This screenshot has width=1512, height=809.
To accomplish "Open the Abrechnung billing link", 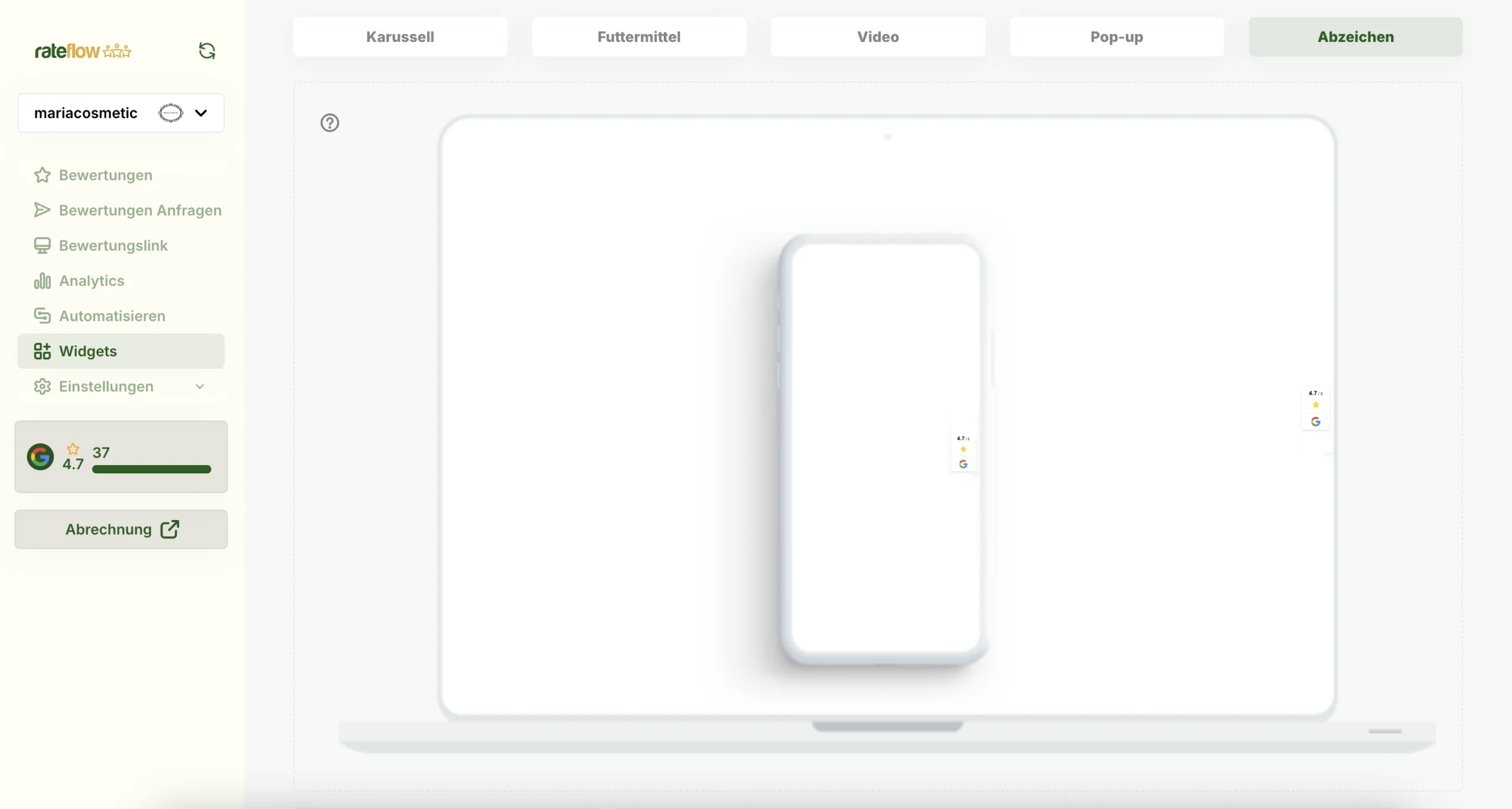I will pos(121,529).
